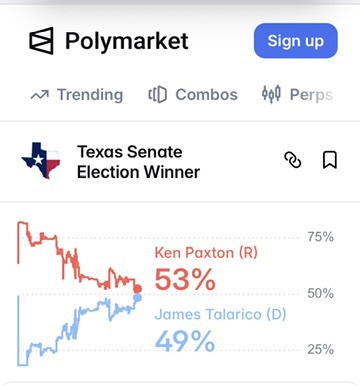Copy market link with chain icon
Image resolution: width=360 pixels, height=386 pixels.
click(293, 160)
